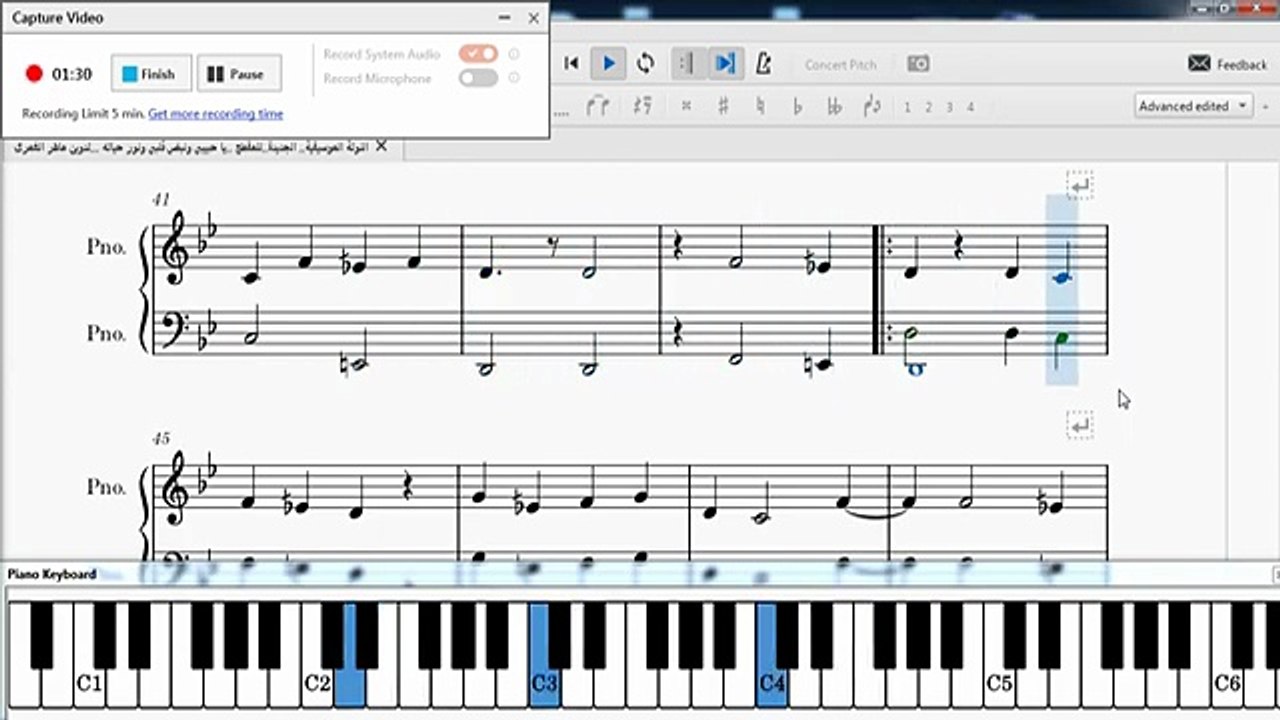Select voice 2 in toolbar

coord(928,107)
